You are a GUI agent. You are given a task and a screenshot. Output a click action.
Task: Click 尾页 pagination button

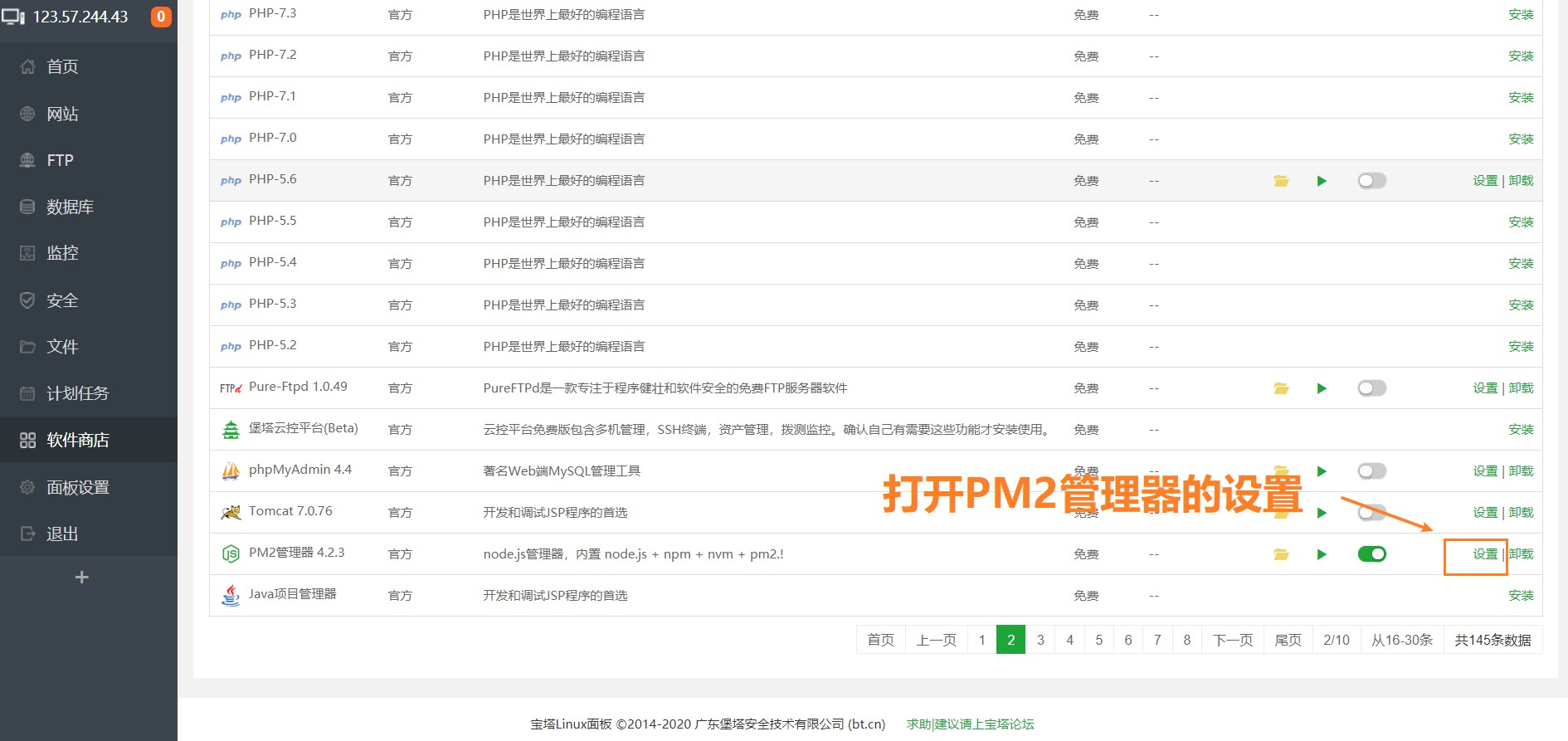[1288, 640]
